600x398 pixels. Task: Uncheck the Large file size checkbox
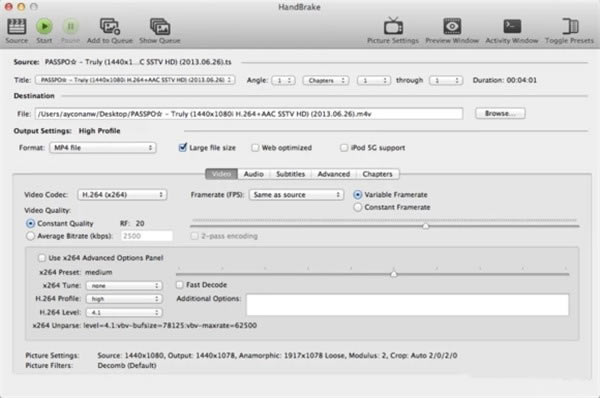pos(183,147)
